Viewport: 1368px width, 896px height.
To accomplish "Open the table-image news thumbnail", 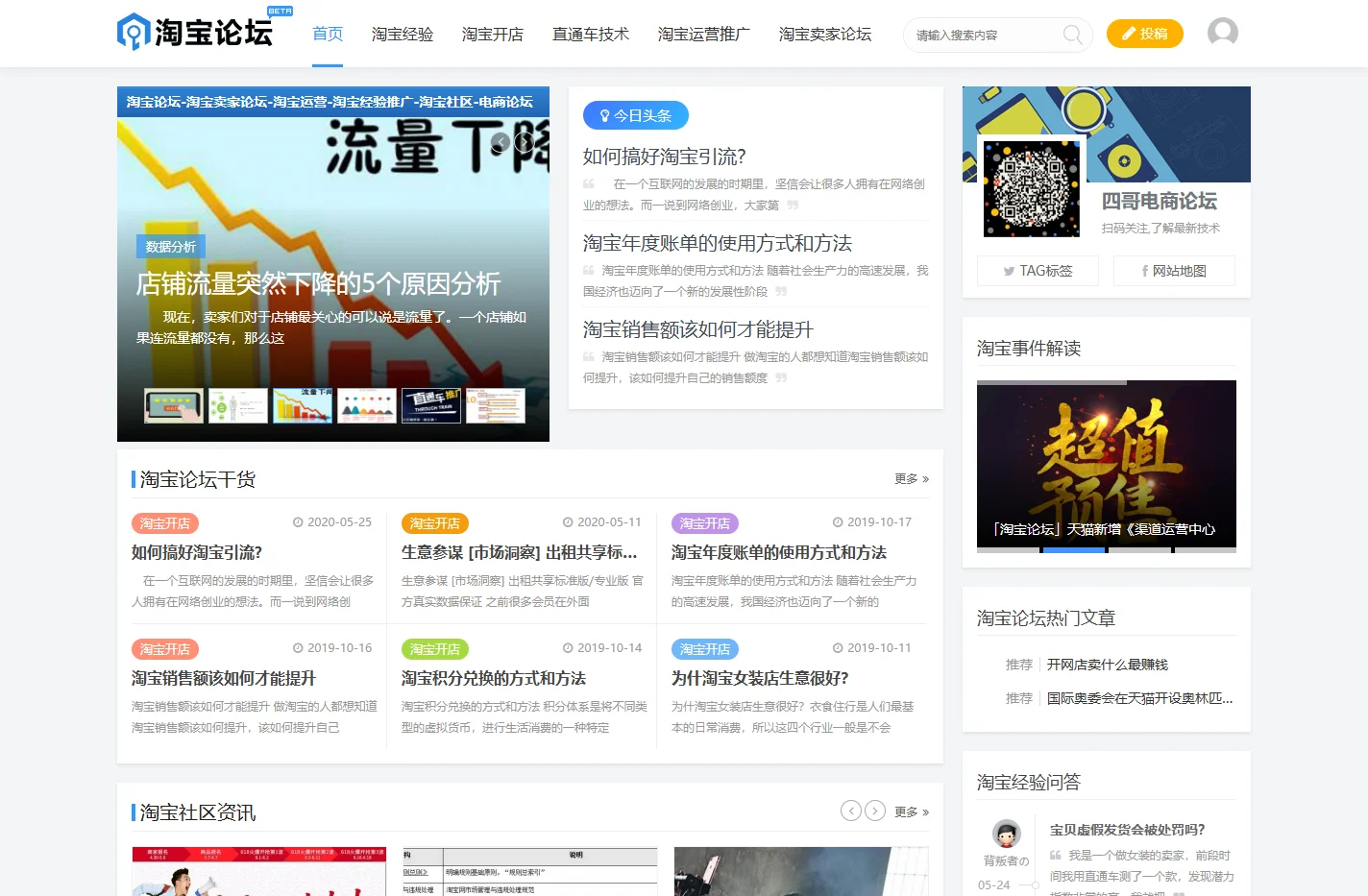I will 529,871.
